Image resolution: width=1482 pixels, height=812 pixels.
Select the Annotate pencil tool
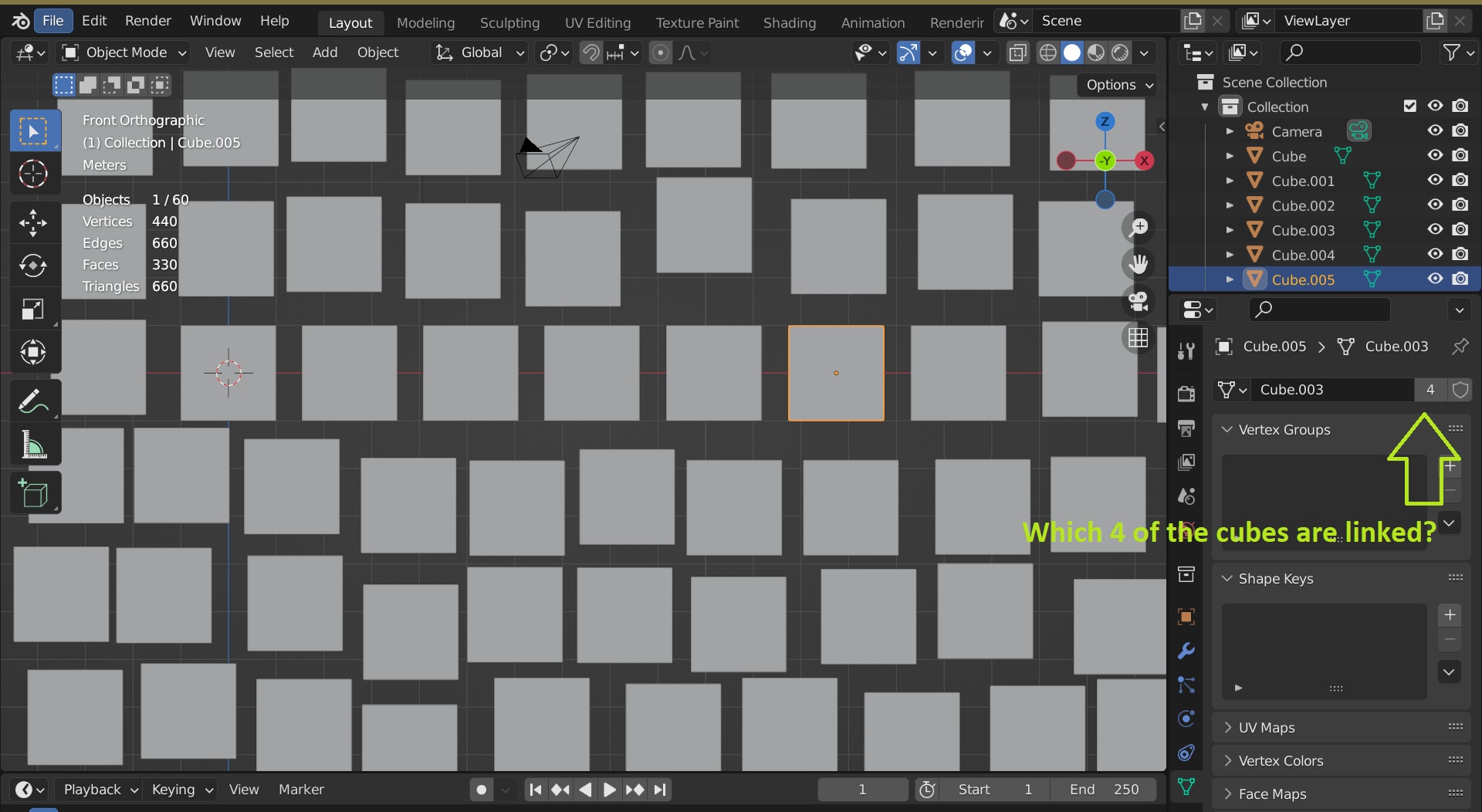pyautogui.click(x=32, y=401)
